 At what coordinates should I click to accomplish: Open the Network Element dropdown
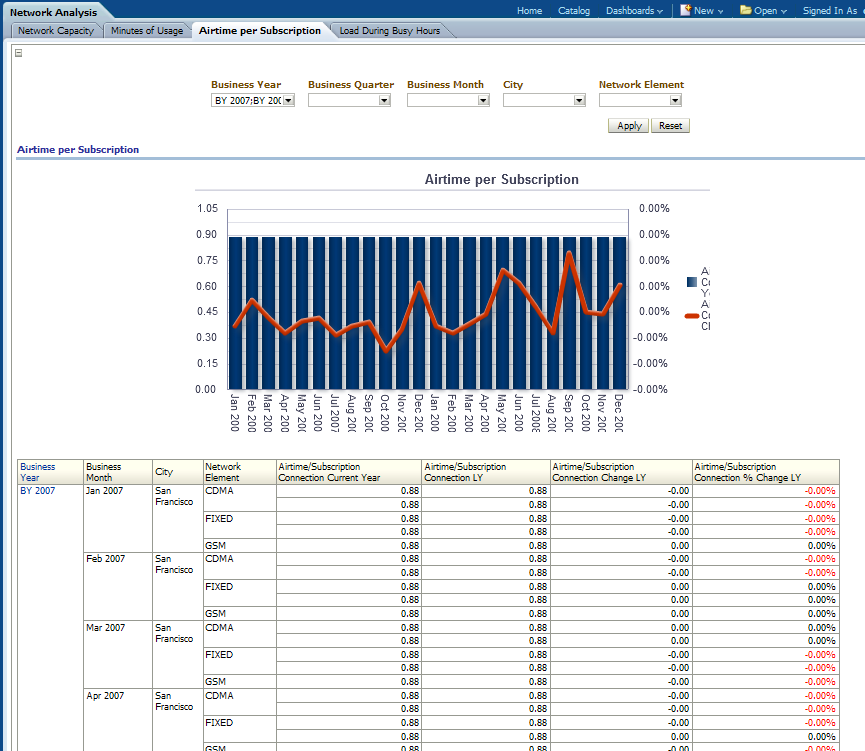click(675, 100)
